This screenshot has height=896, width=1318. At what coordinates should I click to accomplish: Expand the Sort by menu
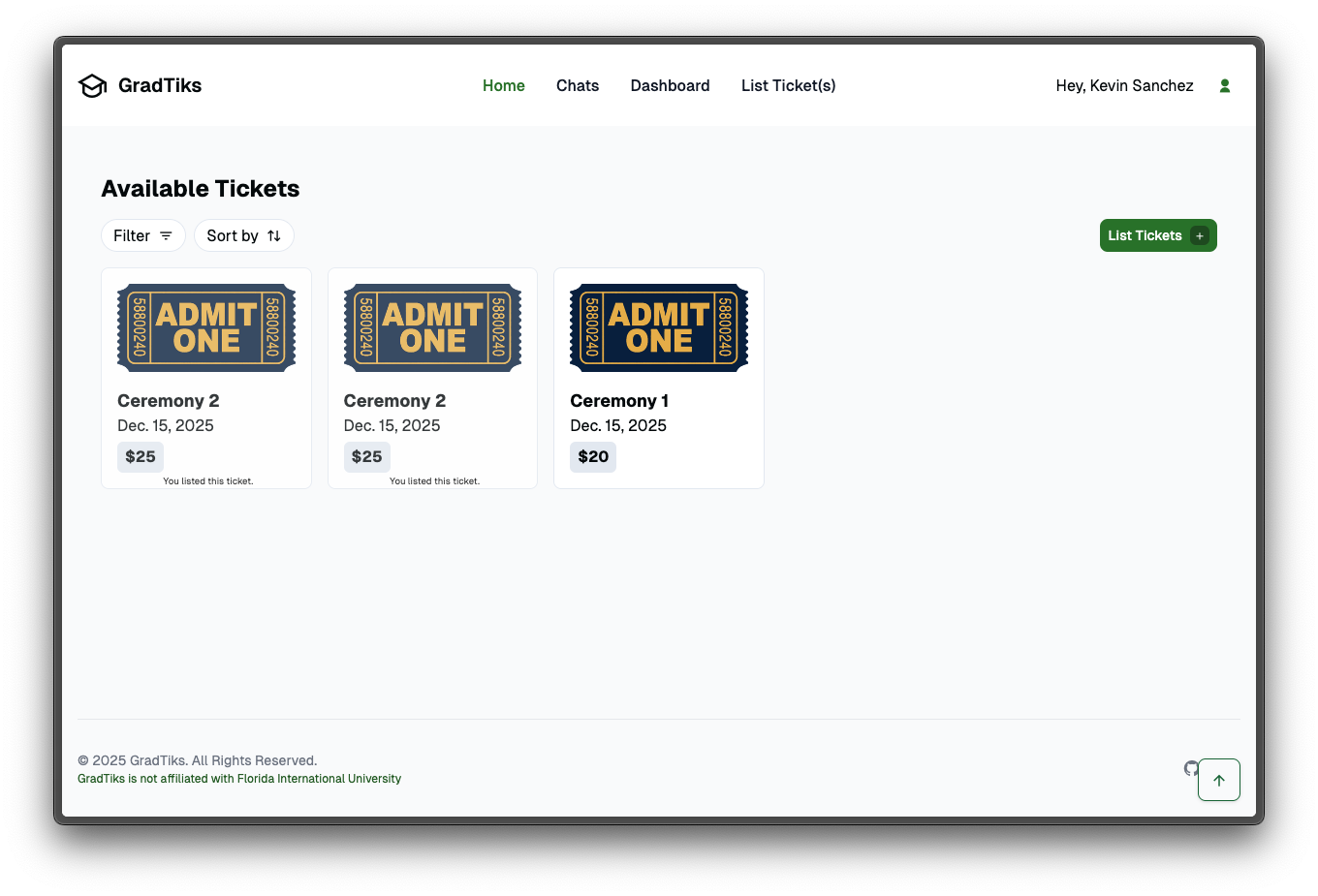pyautogui.click(x=243, y=236)
